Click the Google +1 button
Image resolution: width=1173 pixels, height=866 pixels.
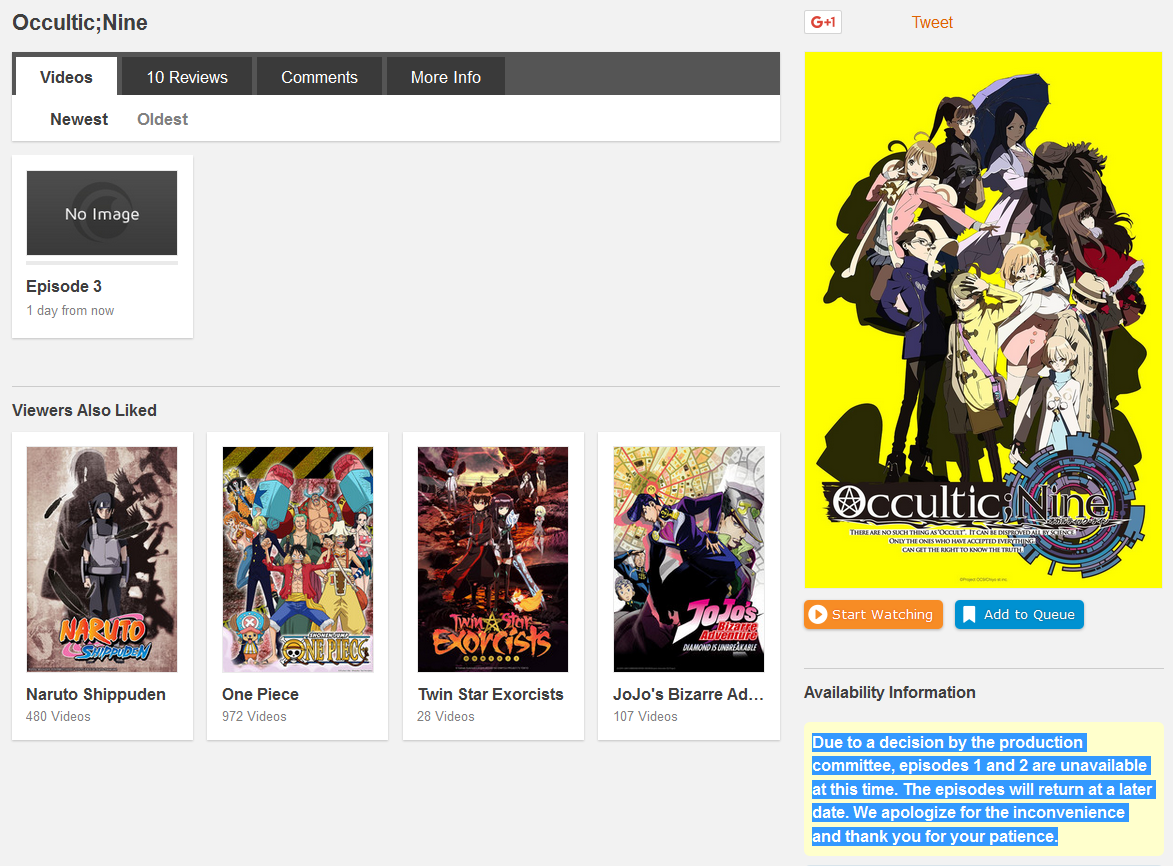tap(823, 22)
